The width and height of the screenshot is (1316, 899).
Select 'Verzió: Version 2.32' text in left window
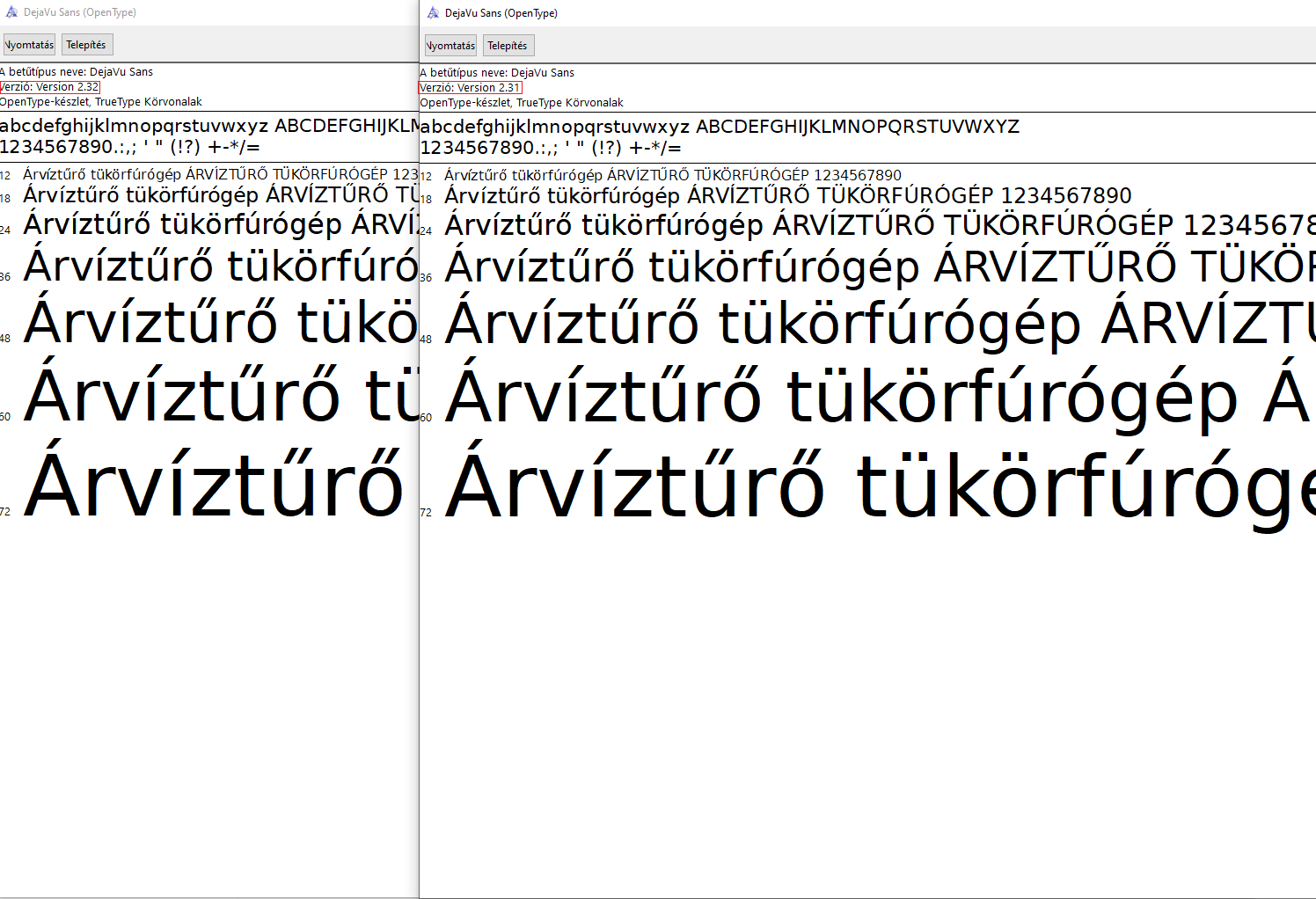[x=50, y=87]
